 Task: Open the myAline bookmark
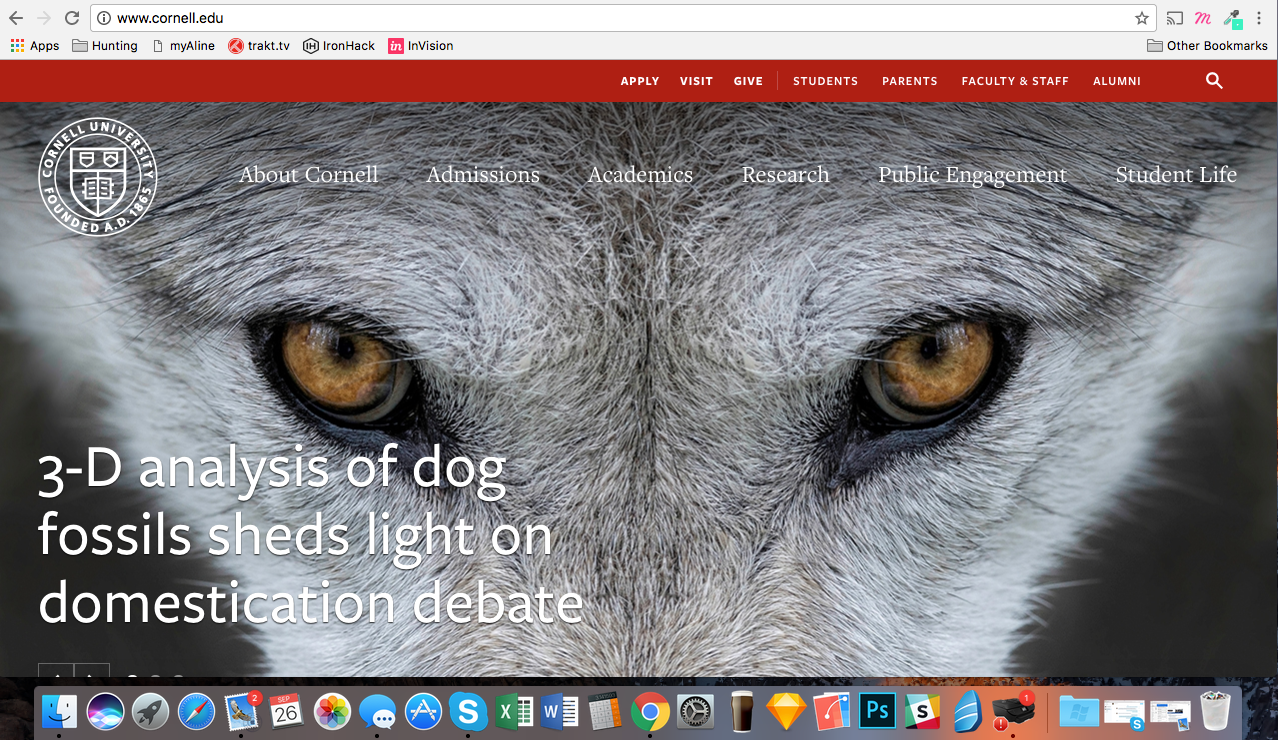(183, 45)
